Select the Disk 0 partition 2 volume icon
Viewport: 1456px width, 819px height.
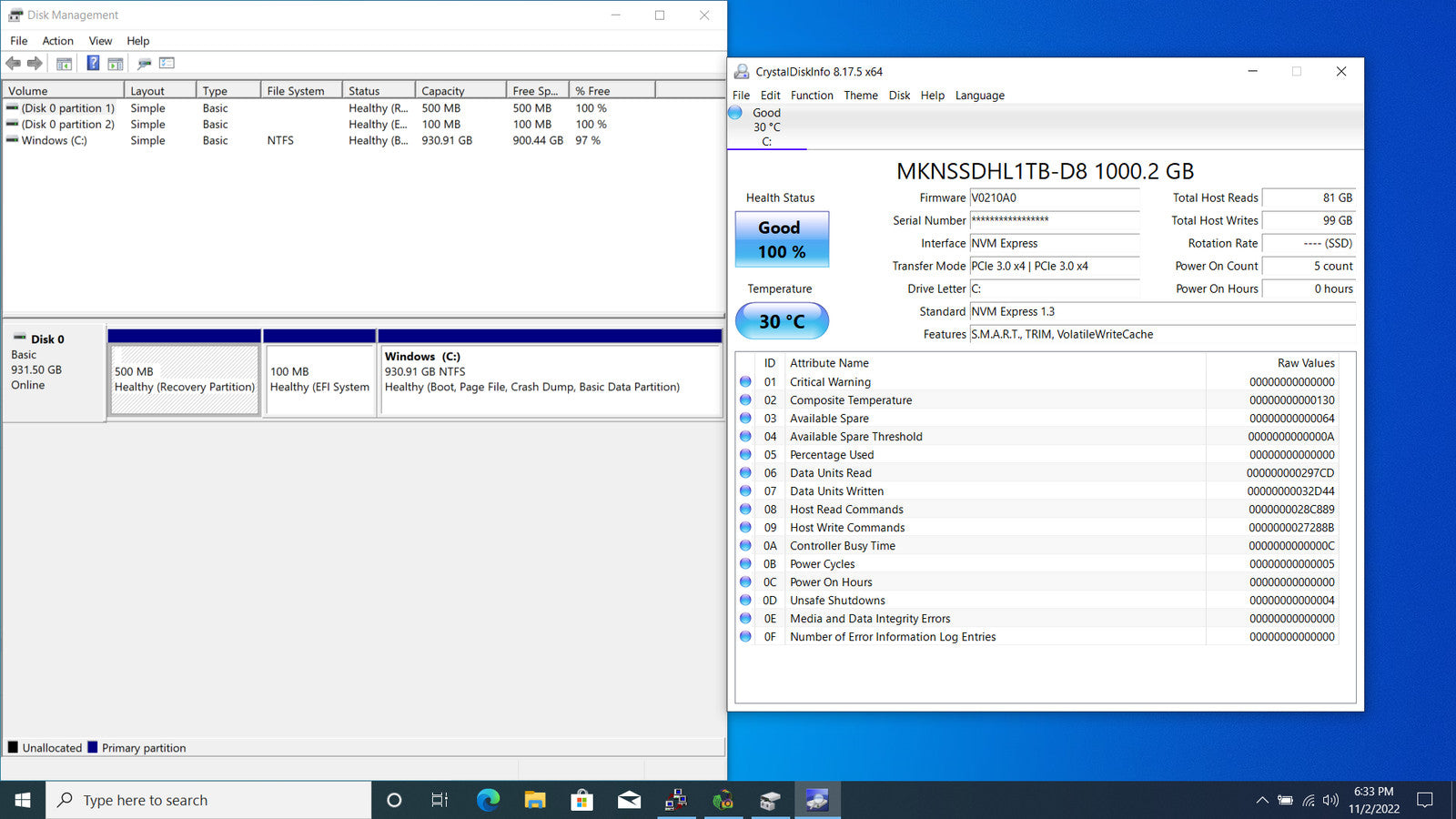[12, 124]
